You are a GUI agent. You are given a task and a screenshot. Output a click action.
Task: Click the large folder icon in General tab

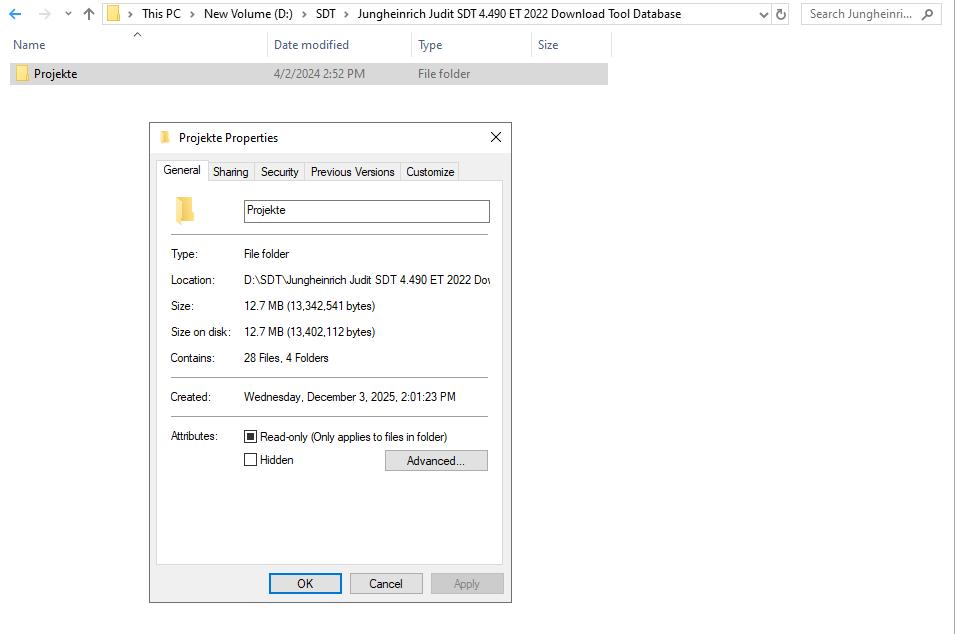(185, 211)
